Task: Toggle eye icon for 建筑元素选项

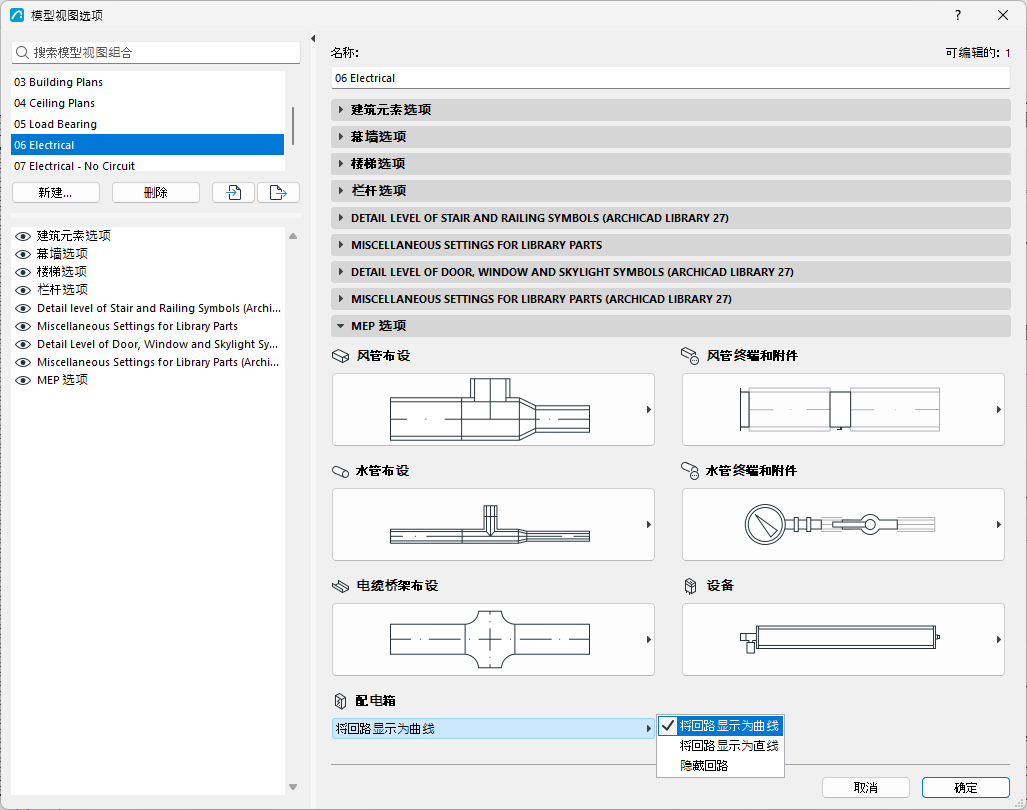Action: 23,236
